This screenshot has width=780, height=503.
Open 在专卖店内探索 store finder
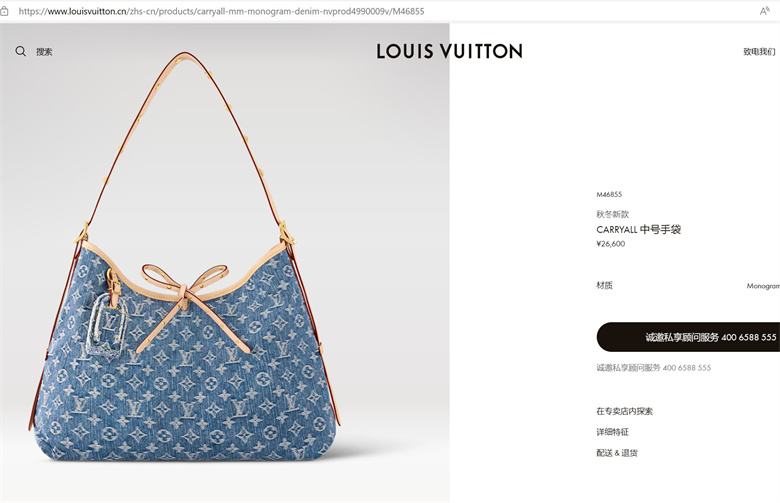(x=624, y=411)
